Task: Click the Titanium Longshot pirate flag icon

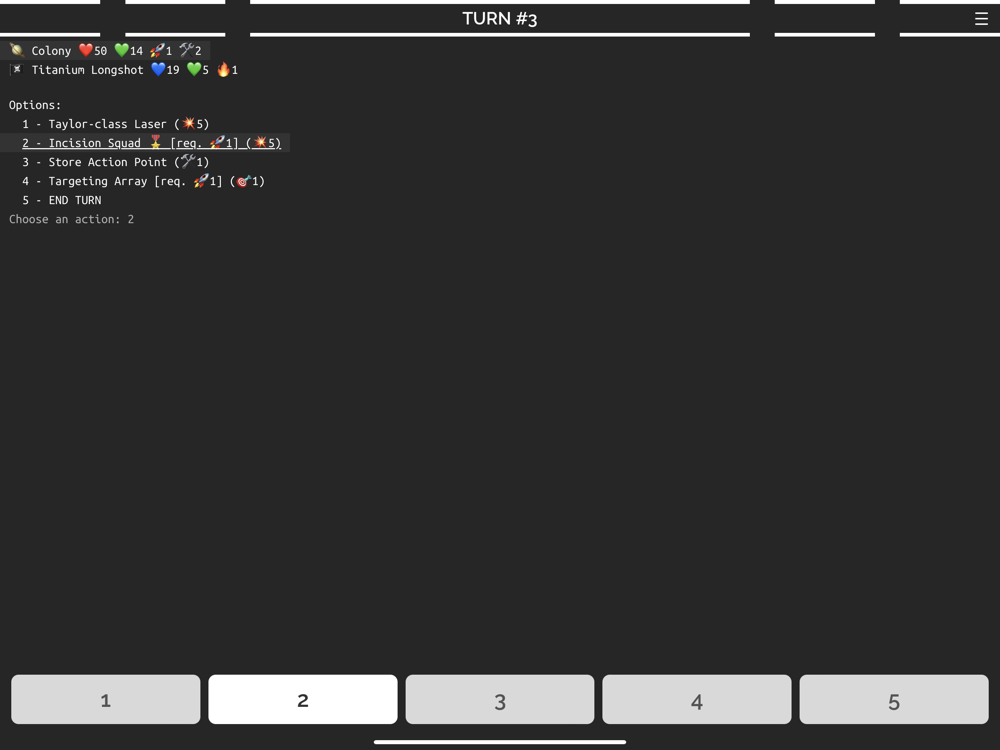Action: click(x=17, y=69)
